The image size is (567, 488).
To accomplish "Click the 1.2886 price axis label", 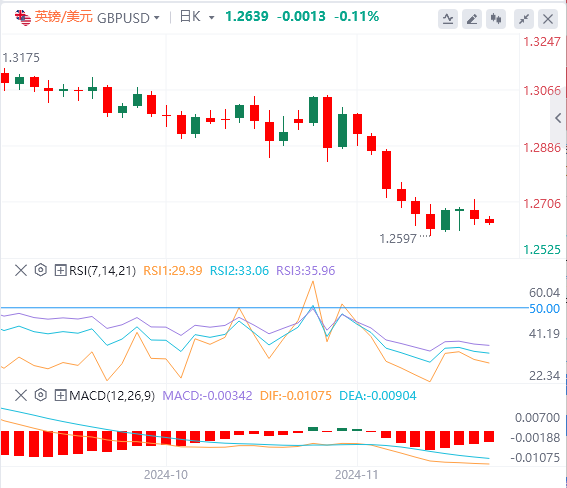I will [x=542, y=147].
